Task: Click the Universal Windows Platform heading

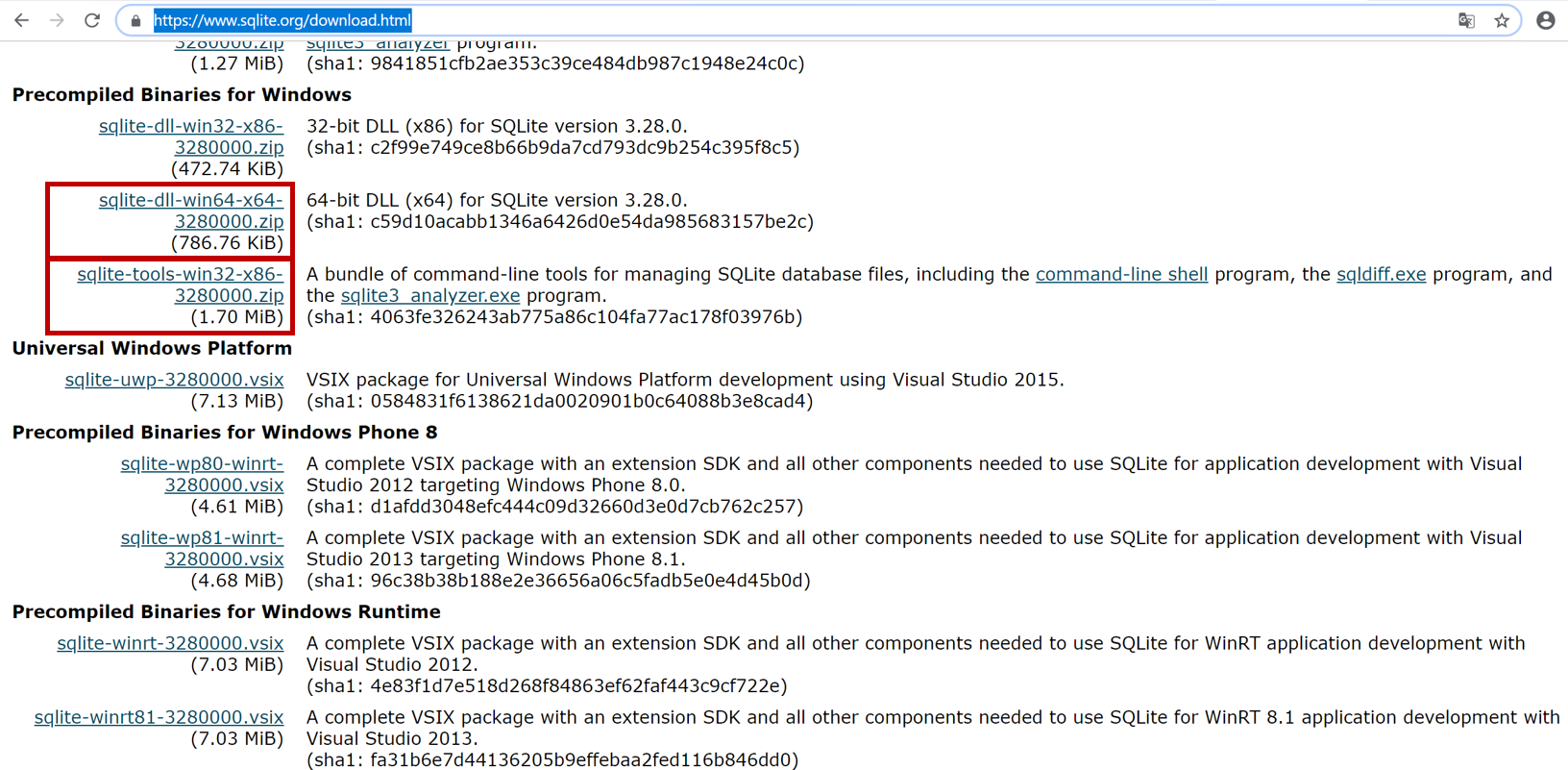Action: pyautogui.click(x=152, y=348)
